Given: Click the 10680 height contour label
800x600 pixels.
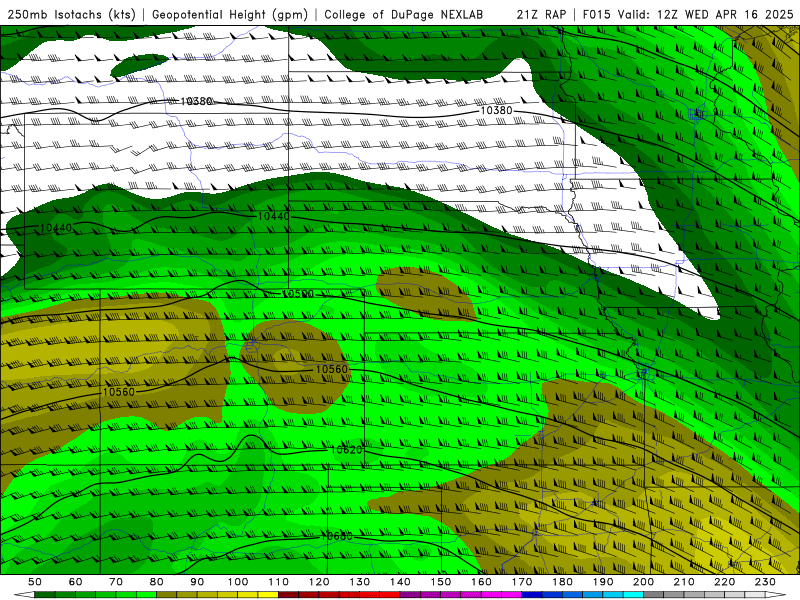Looking at the screenshot, I should tap(336, 536).
